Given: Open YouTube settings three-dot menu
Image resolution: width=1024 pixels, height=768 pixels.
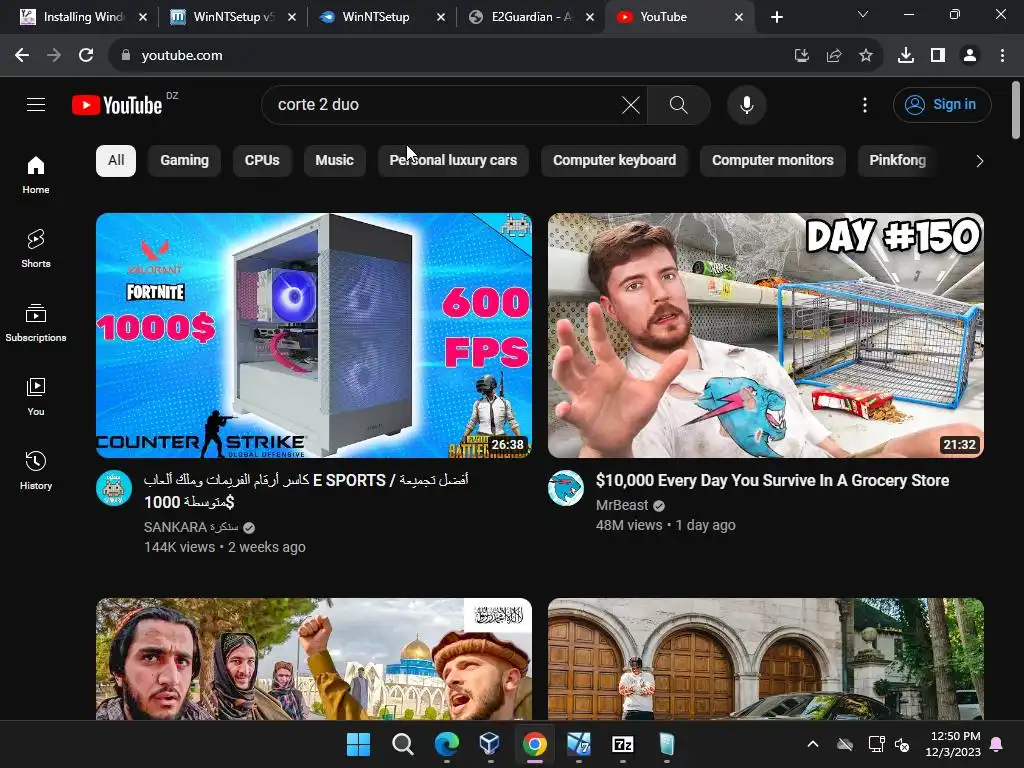Looking at the screenshot, I should (865, 104).
